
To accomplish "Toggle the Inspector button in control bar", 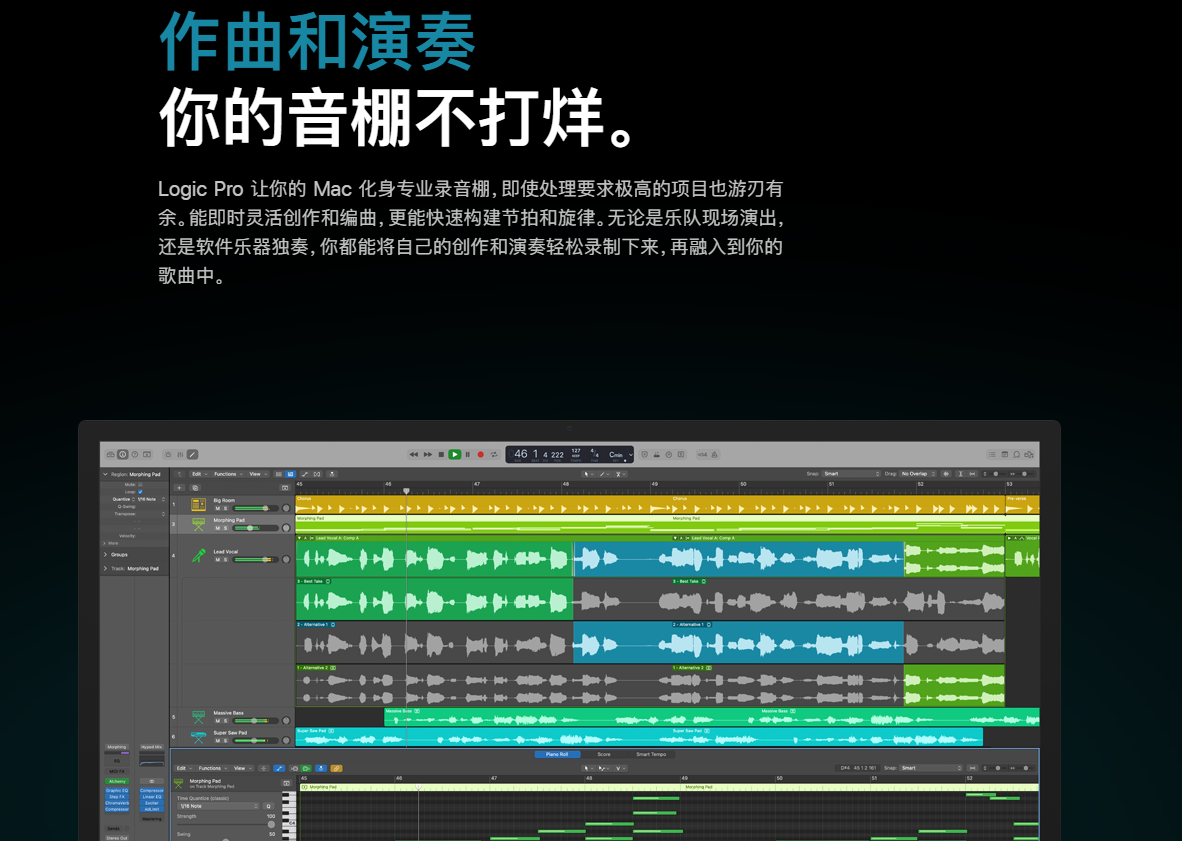I will (x=123, y=454).
